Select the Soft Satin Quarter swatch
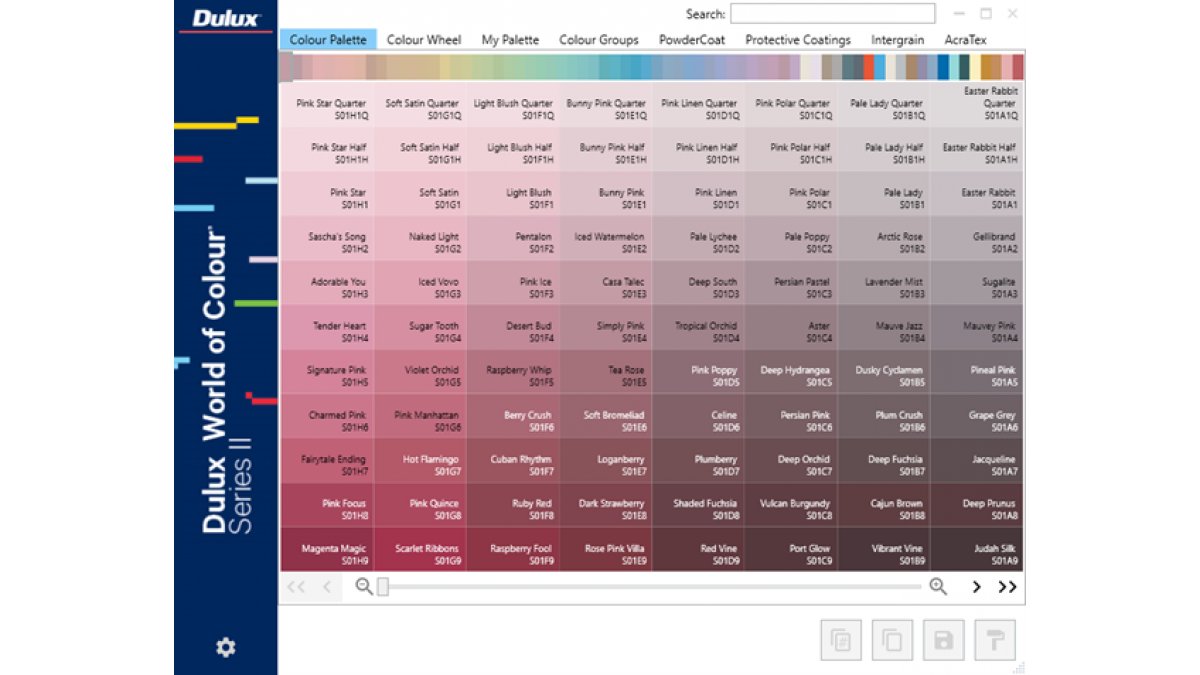The height and width of the screenshot is (675, 1200). point(420,104)
